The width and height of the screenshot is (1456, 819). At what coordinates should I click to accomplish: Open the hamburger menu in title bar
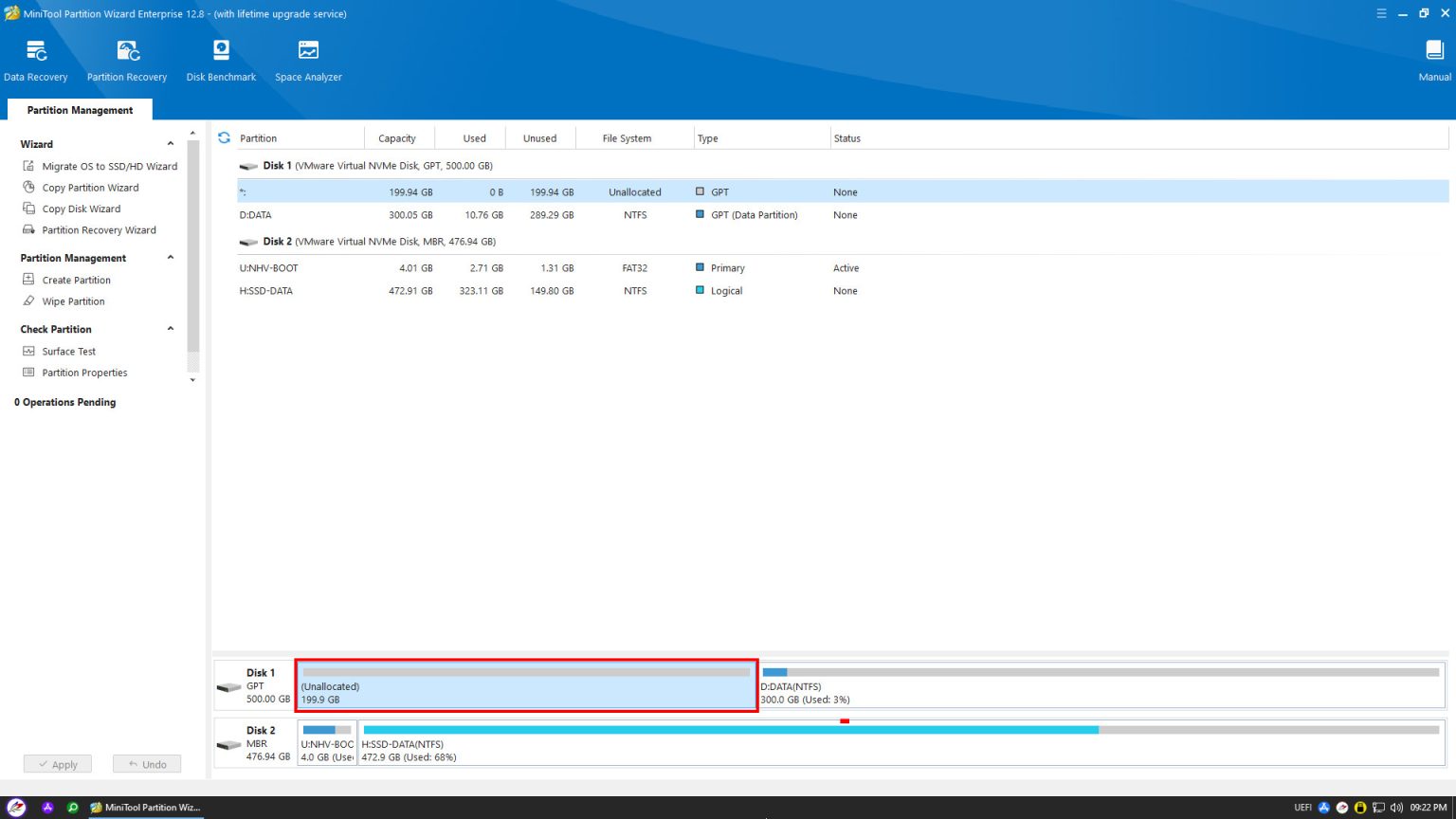pyautogui.click(x=1381, y=13)
